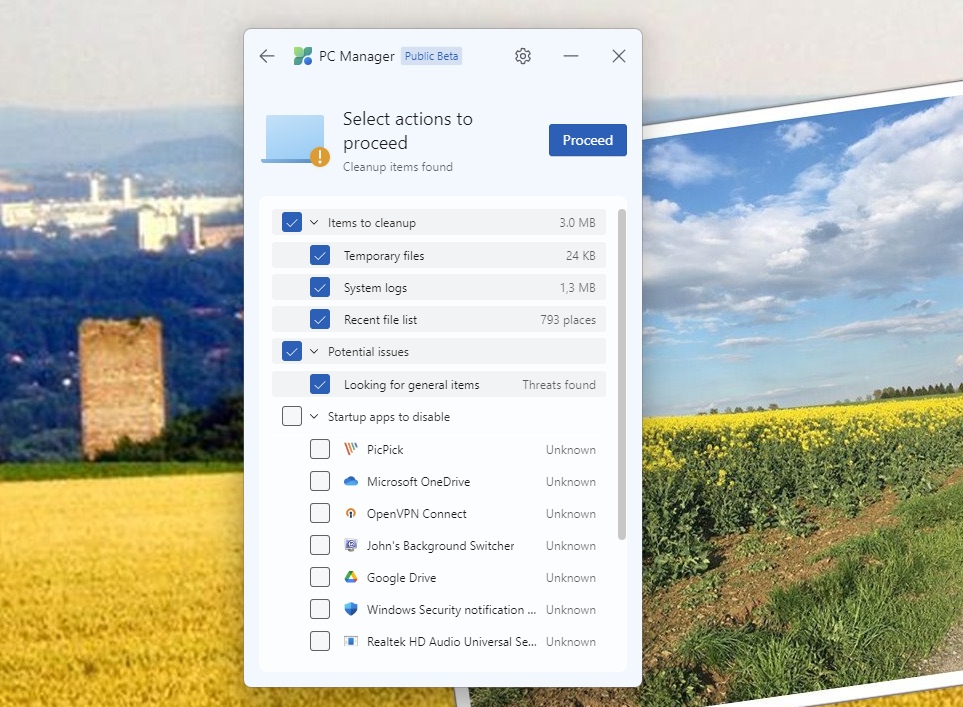963x707 pixels.
Task: Go back using the arrow button
Action: tap(266, 56)
